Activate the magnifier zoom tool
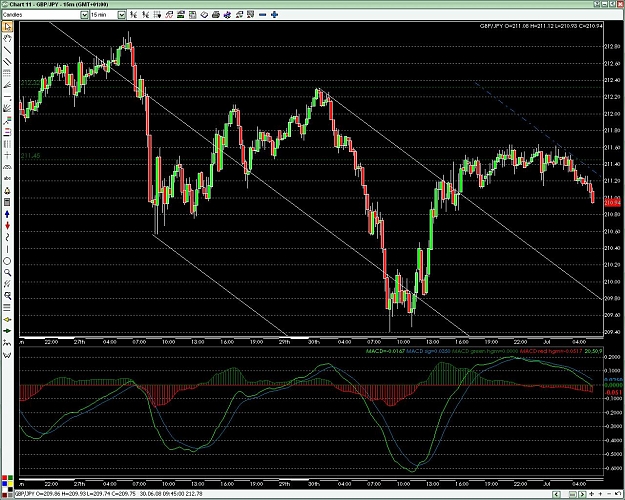Viewport: 625px width, 500px height. tap(7, 273)
